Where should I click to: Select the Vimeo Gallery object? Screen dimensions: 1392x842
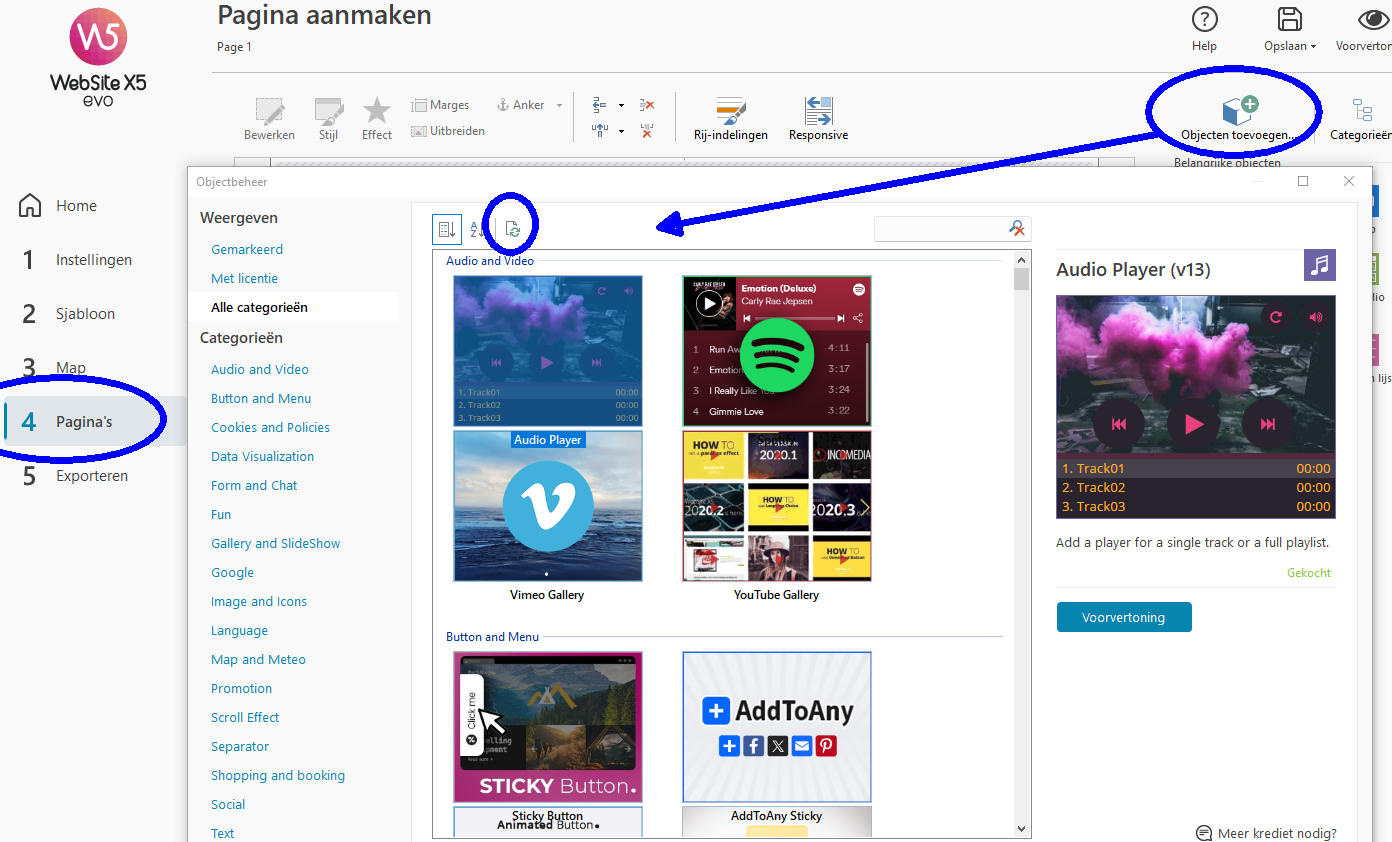548,506
